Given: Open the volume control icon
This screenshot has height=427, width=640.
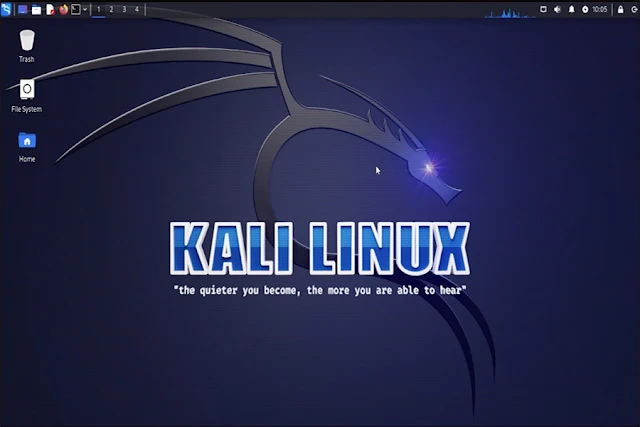Looking at the screenshot, I should [557, 9].
